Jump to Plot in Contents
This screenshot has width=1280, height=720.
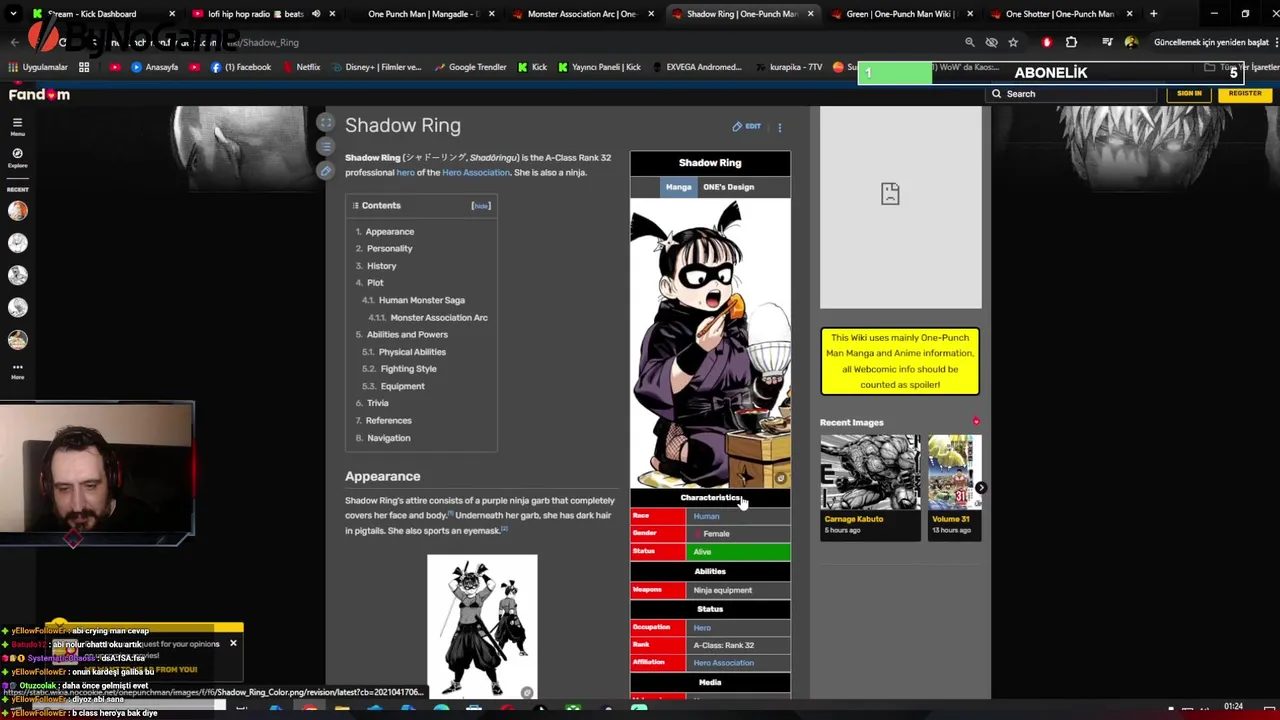point(375,283)
